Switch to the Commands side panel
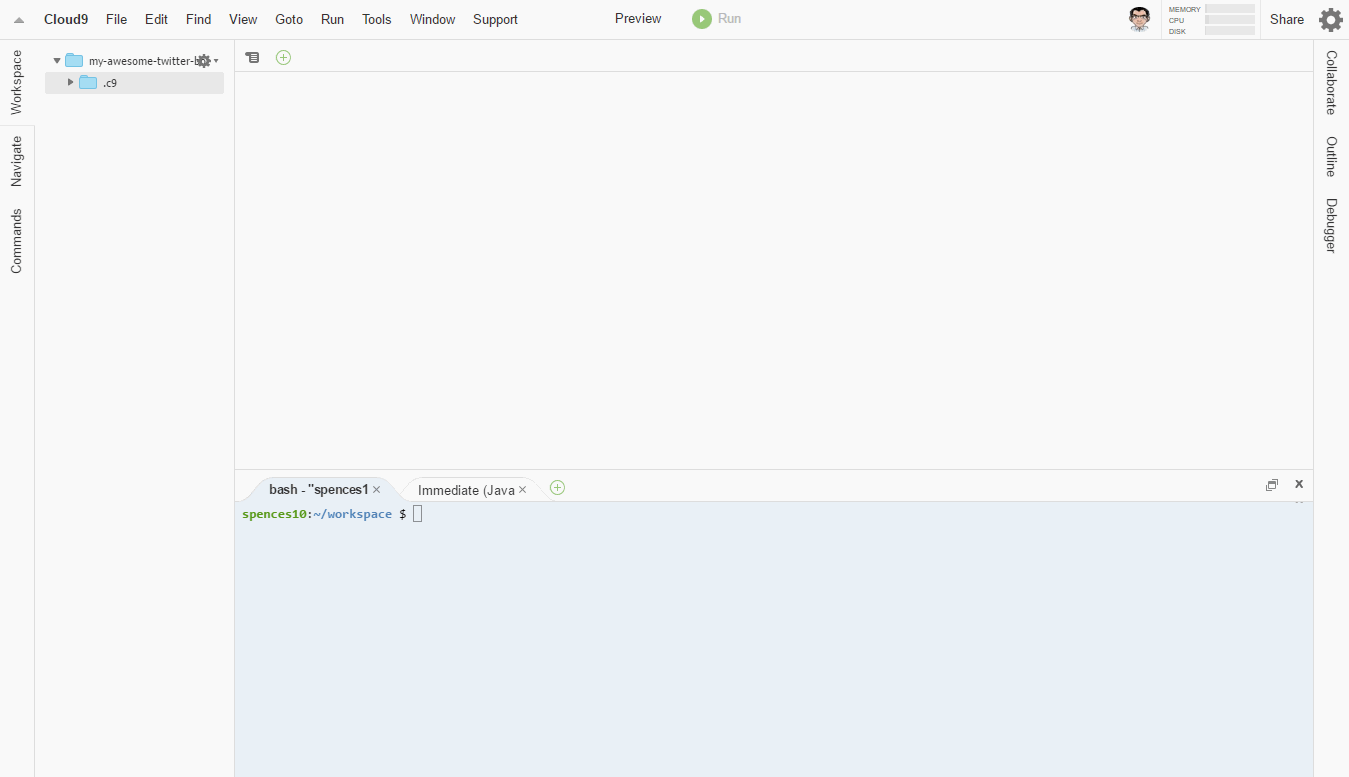This screenshot has height=777, width=1349. [16, 240]
